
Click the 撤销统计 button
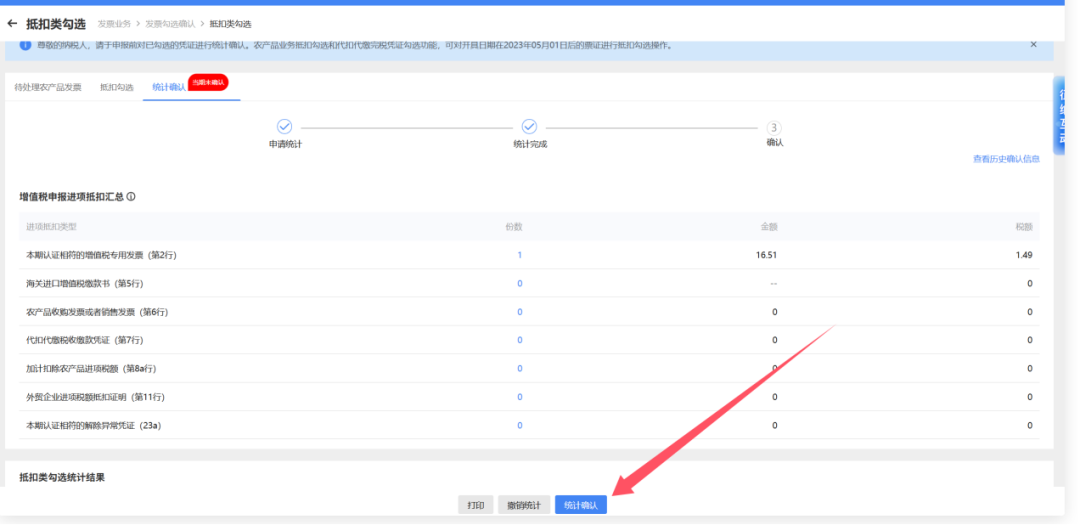524,505
